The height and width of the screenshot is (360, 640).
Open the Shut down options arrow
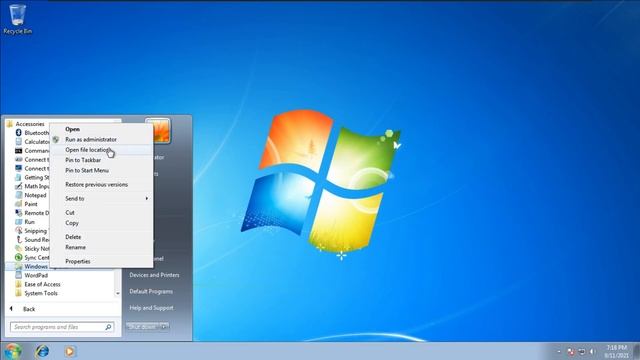pos(164,327)
